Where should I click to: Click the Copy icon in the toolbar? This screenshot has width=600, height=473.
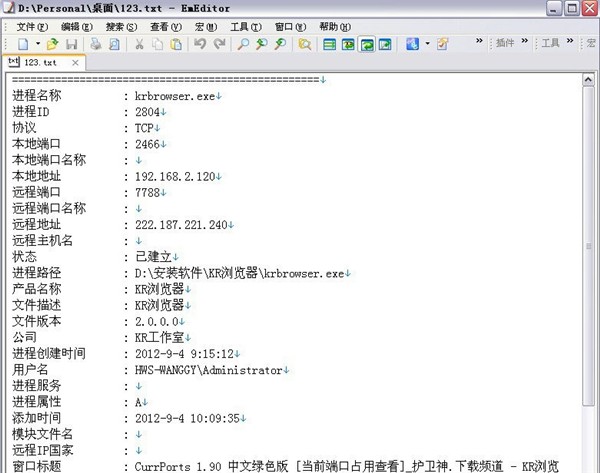tap(157, 44)
